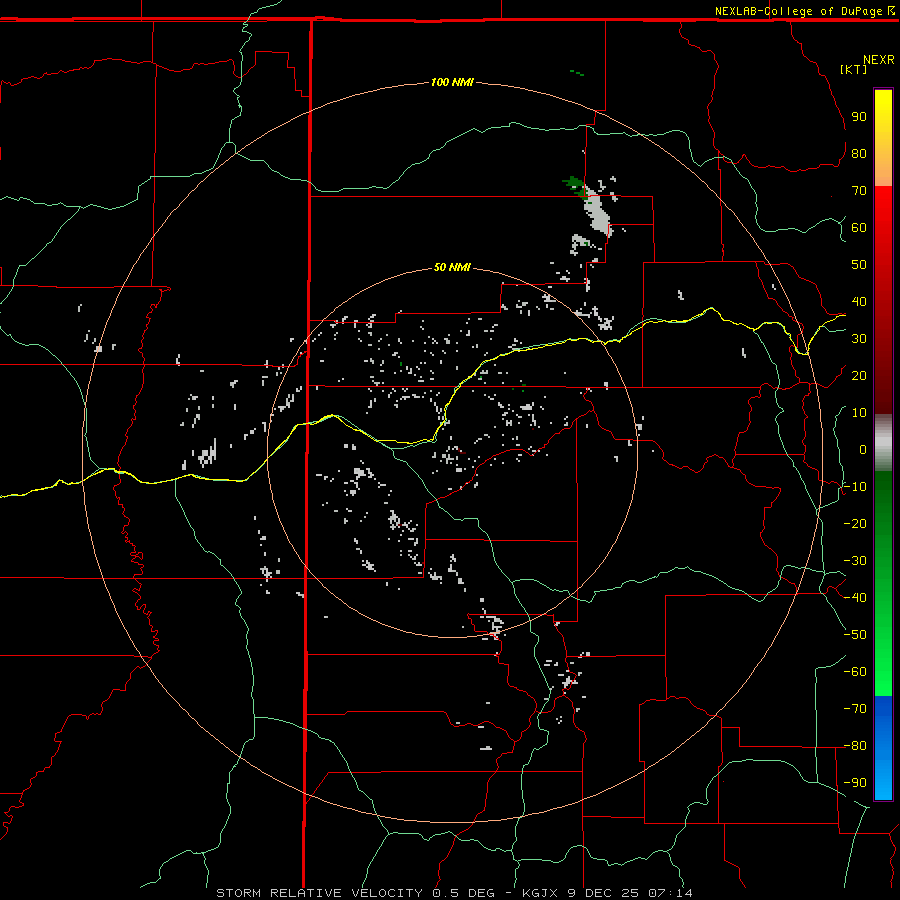Click the 90 value on the velocity scale
900x900 pixels.
[859, 117]
